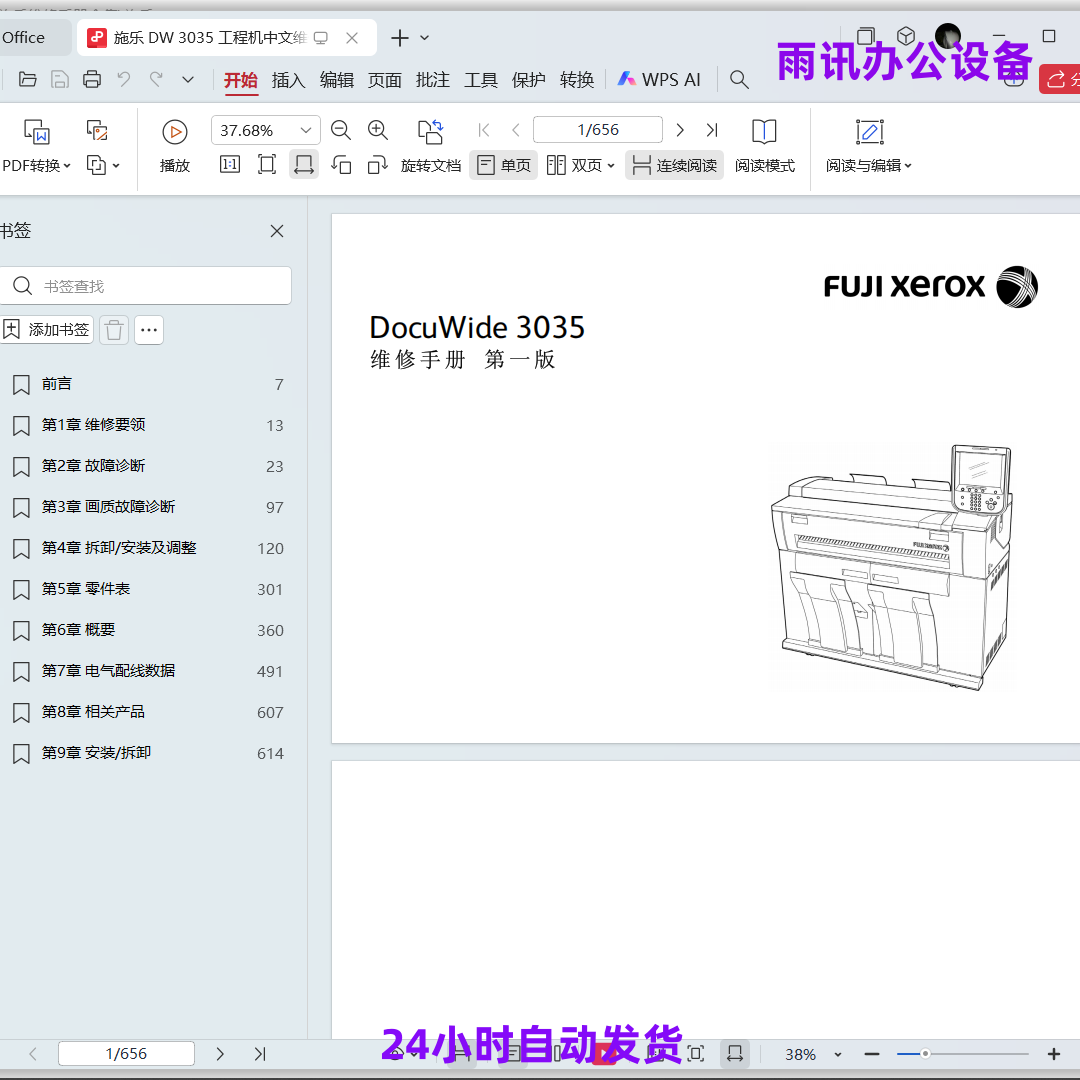The width and height of the screenshot is (1080, 1080).
Task: Go to first page arrow
Action: tap(484, 130)
